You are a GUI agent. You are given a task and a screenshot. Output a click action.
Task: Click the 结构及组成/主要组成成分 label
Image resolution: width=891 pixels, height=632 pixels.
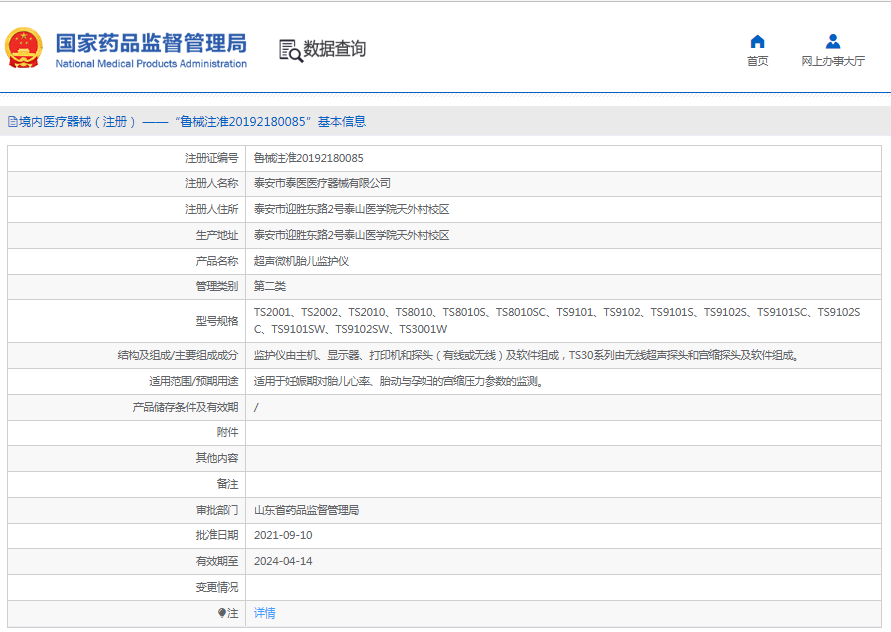(178, 355)
